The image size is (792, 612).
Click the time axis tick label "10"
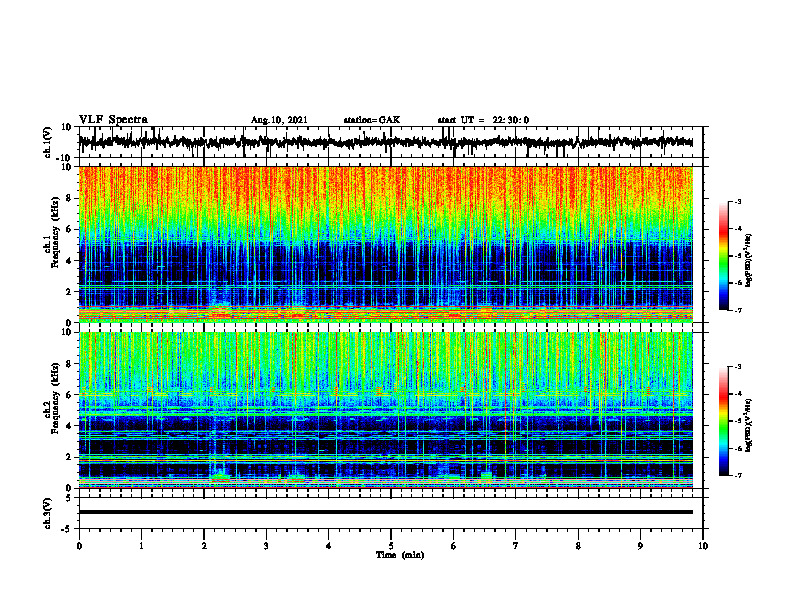[x=703, y=546]
